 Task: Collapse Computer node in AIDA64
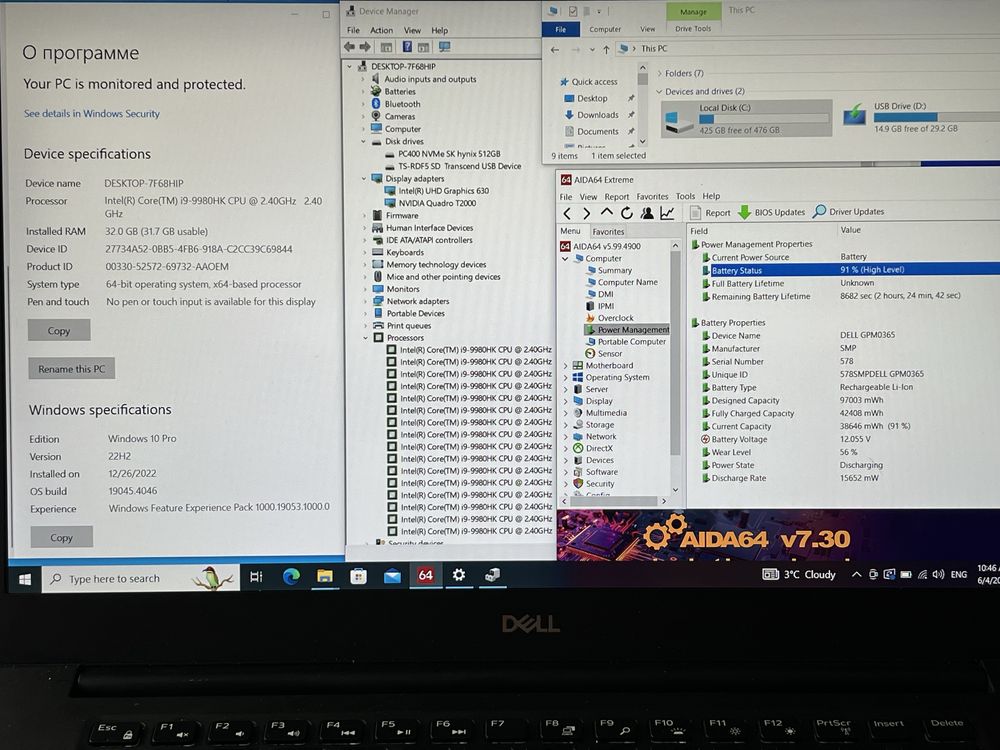(565, 259)
